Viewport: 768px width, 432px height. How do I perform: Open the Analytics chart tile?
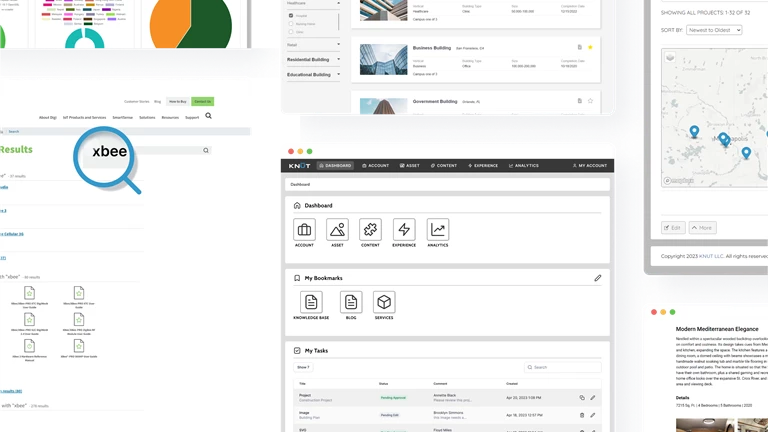tap(438, 230)
